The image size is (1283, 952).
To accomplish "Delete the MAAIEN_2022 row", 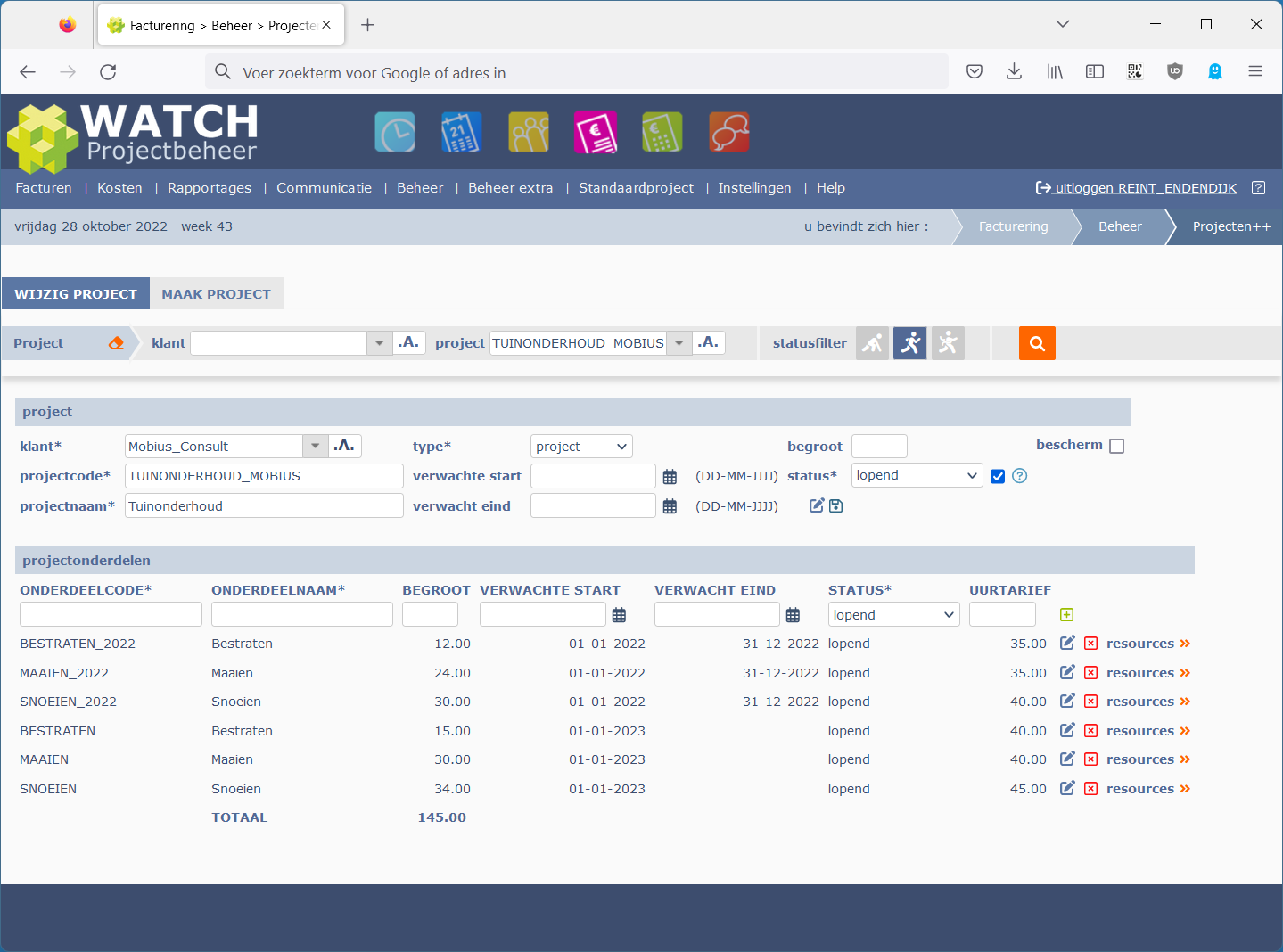I will 1090,673.
